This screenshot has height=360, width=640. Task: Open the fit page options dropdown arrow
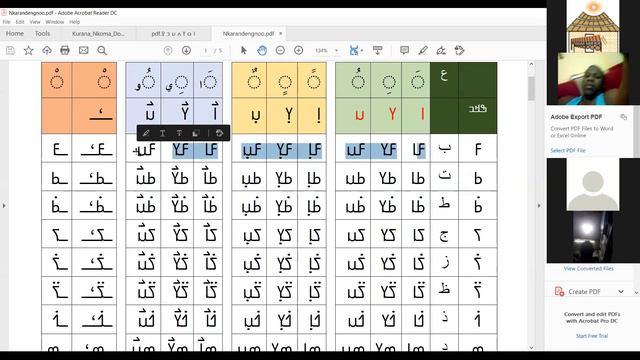click(x=362, y=51)
